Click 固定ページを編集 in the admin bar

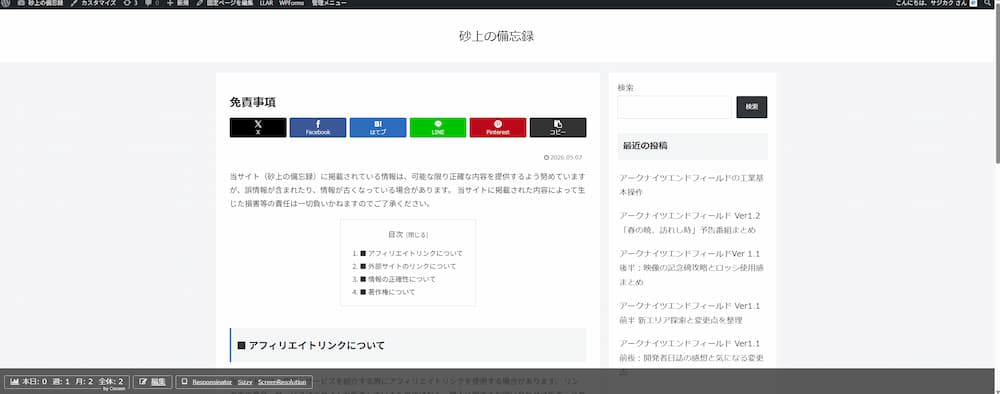point(224,3)
